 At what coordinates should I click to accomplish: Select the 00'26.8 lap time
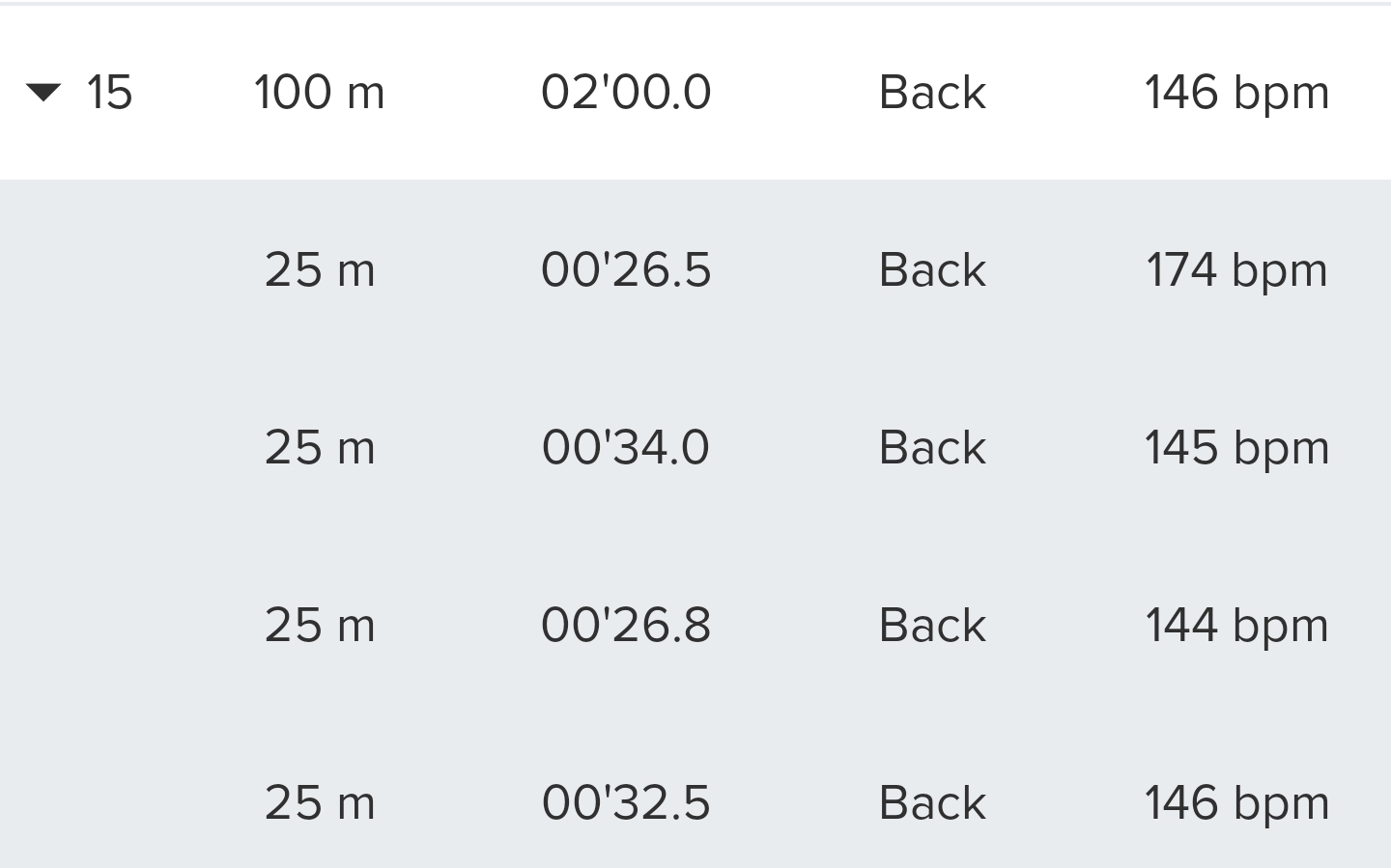[x=626, y=625]
